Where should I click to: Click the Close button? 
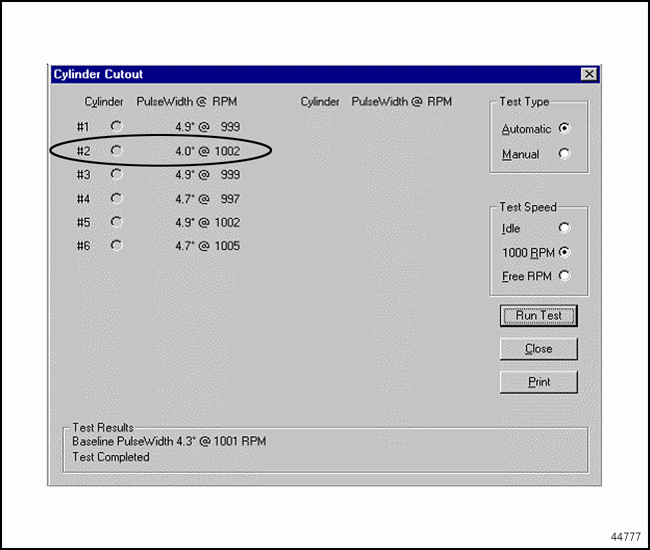(539, 349)
